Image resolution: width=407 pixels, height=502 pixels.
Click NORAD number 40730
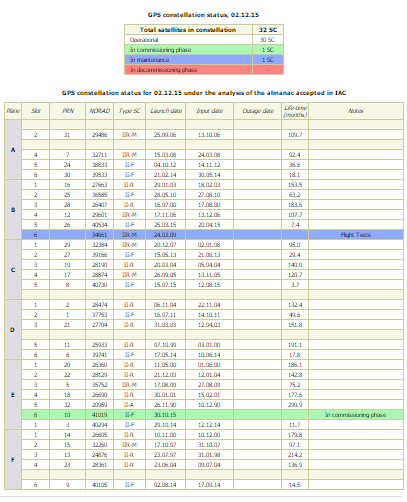tap(99, 285)
